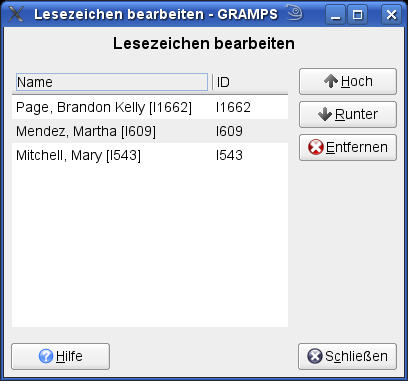Screen dimensions: 408x381
Task: Select Mitchell, Mary [I543] bookmark
Action: pos(150,155)
